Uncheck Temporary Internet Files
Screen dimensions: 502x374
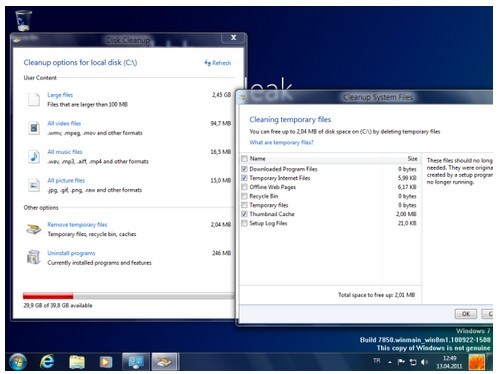click(x=244, y=178)
